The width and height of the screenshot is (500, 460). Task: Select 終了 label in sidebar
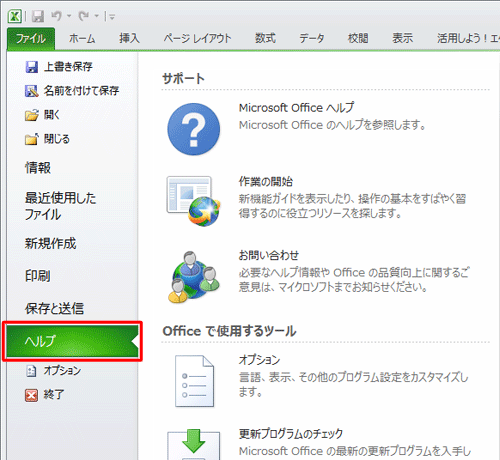[53, 395]
